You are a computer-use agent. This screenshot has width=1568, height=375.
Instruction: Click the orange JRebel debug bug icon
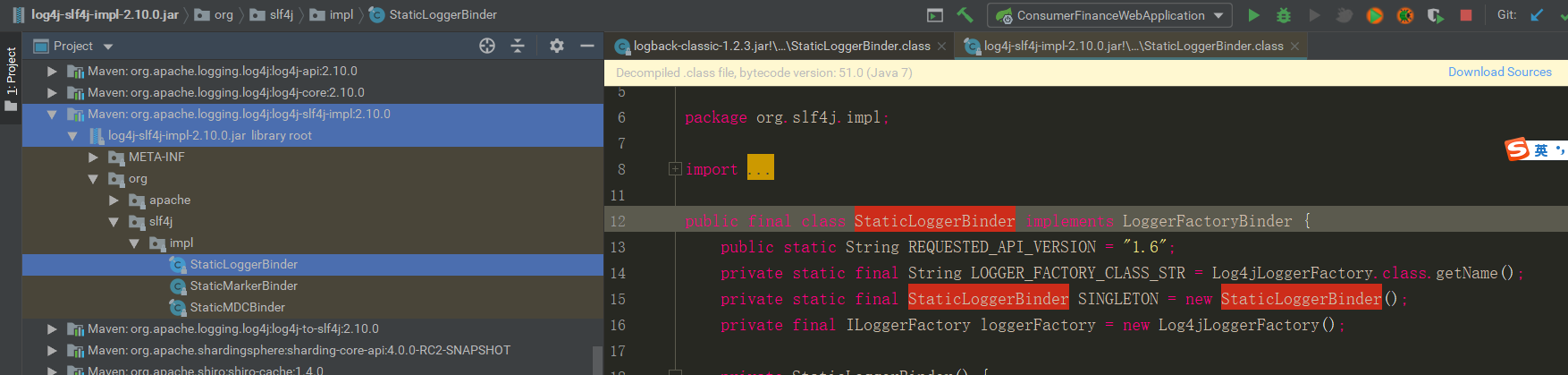tap(1405, 15)
